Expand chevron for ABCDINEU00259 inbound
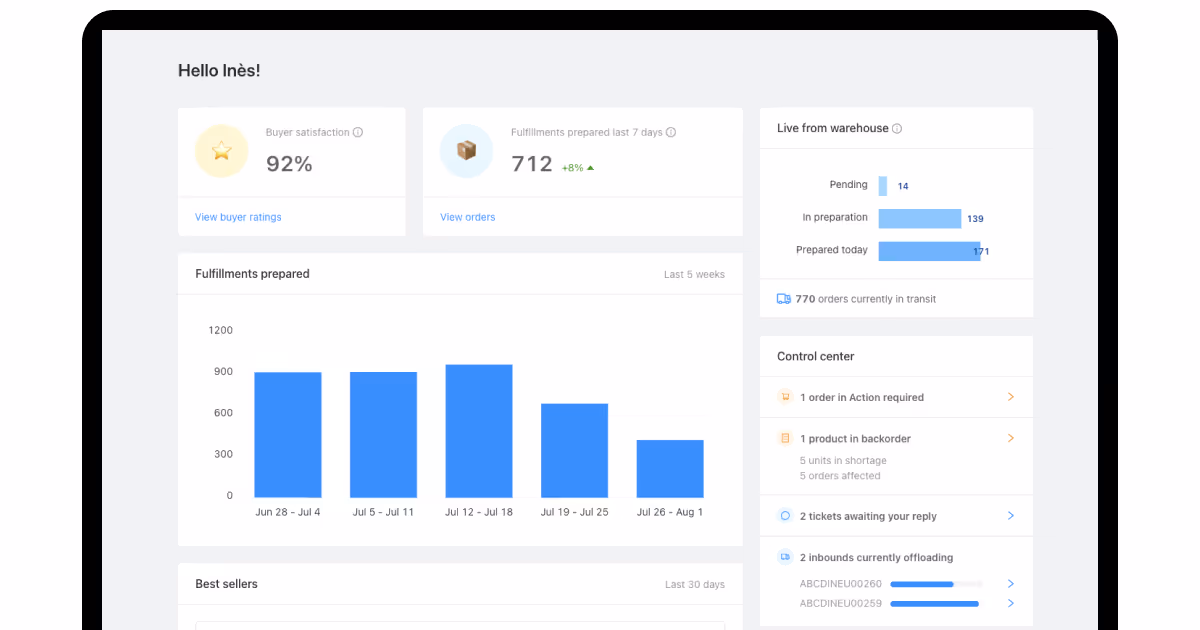The image size is (1200, 630). tap(1011, 604)
